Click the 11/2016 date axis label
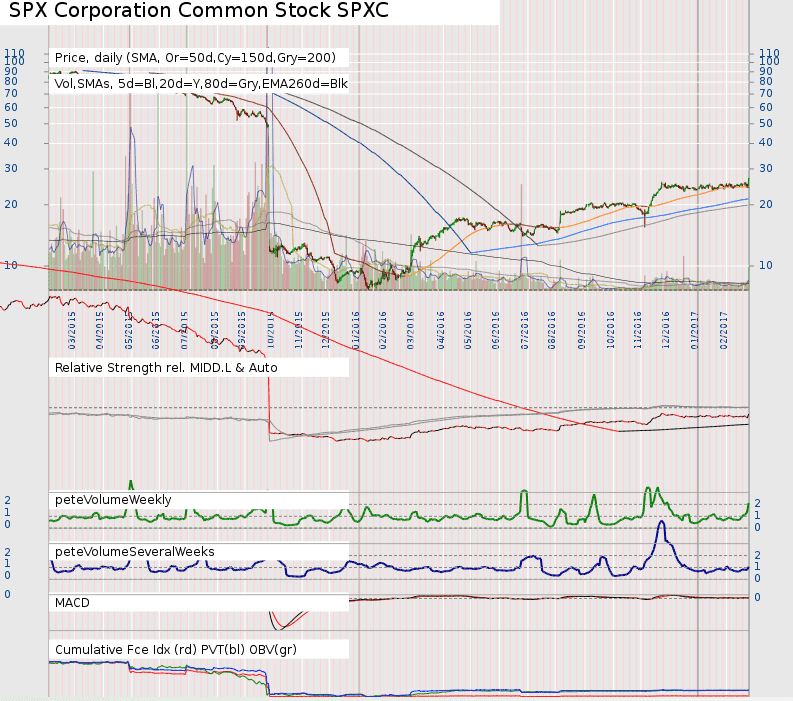This screenshot has height=701, width=793. [x=638, y=330]
